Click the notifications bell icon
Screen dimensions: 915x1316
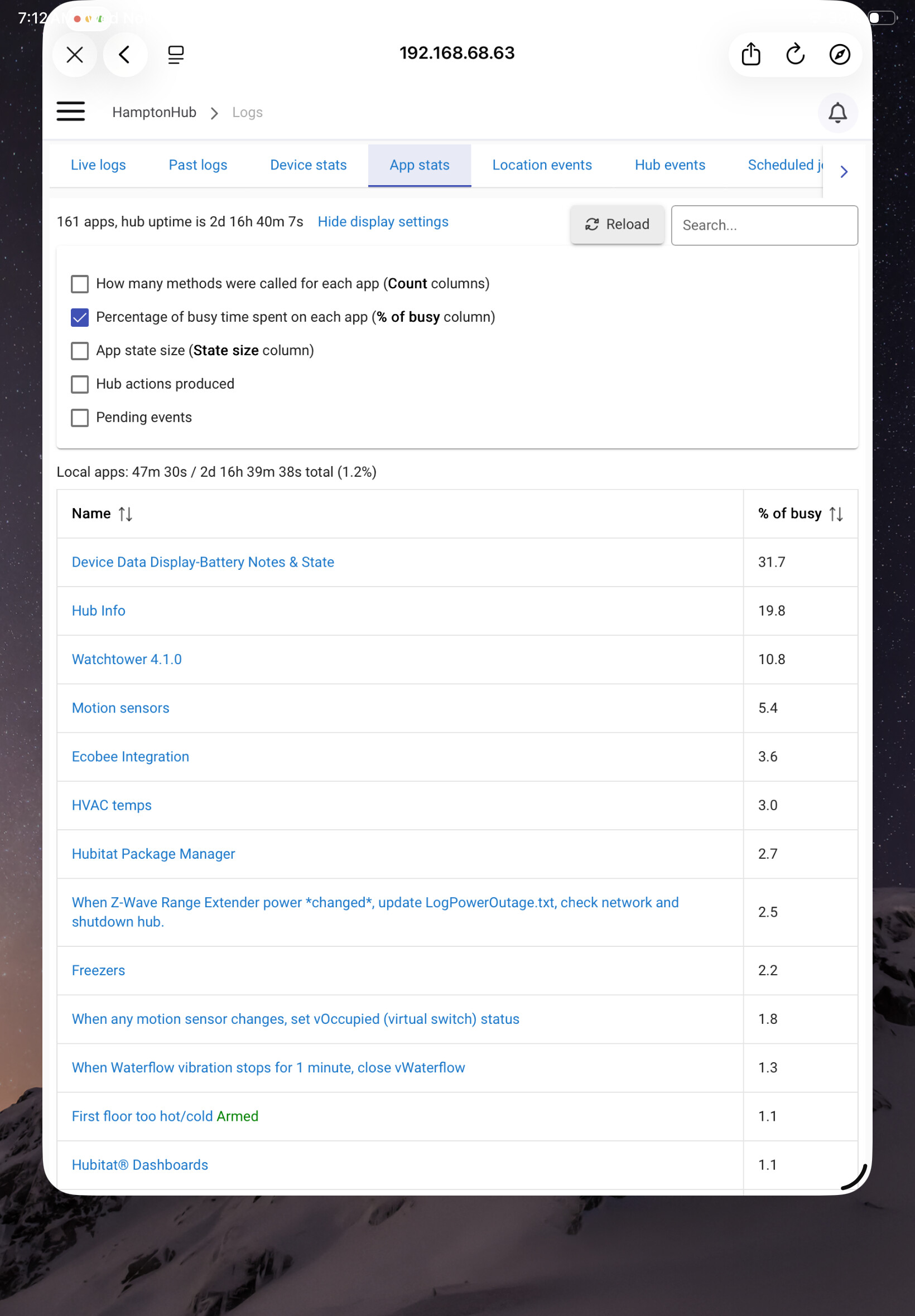pos(837,112)
